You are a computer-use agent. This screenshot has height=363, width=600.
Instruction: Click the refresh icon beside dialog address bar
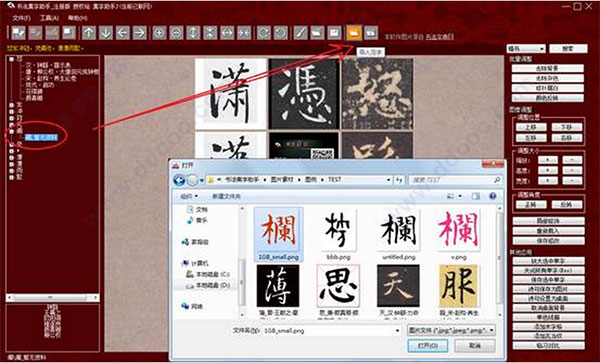[x=399, y=180]
